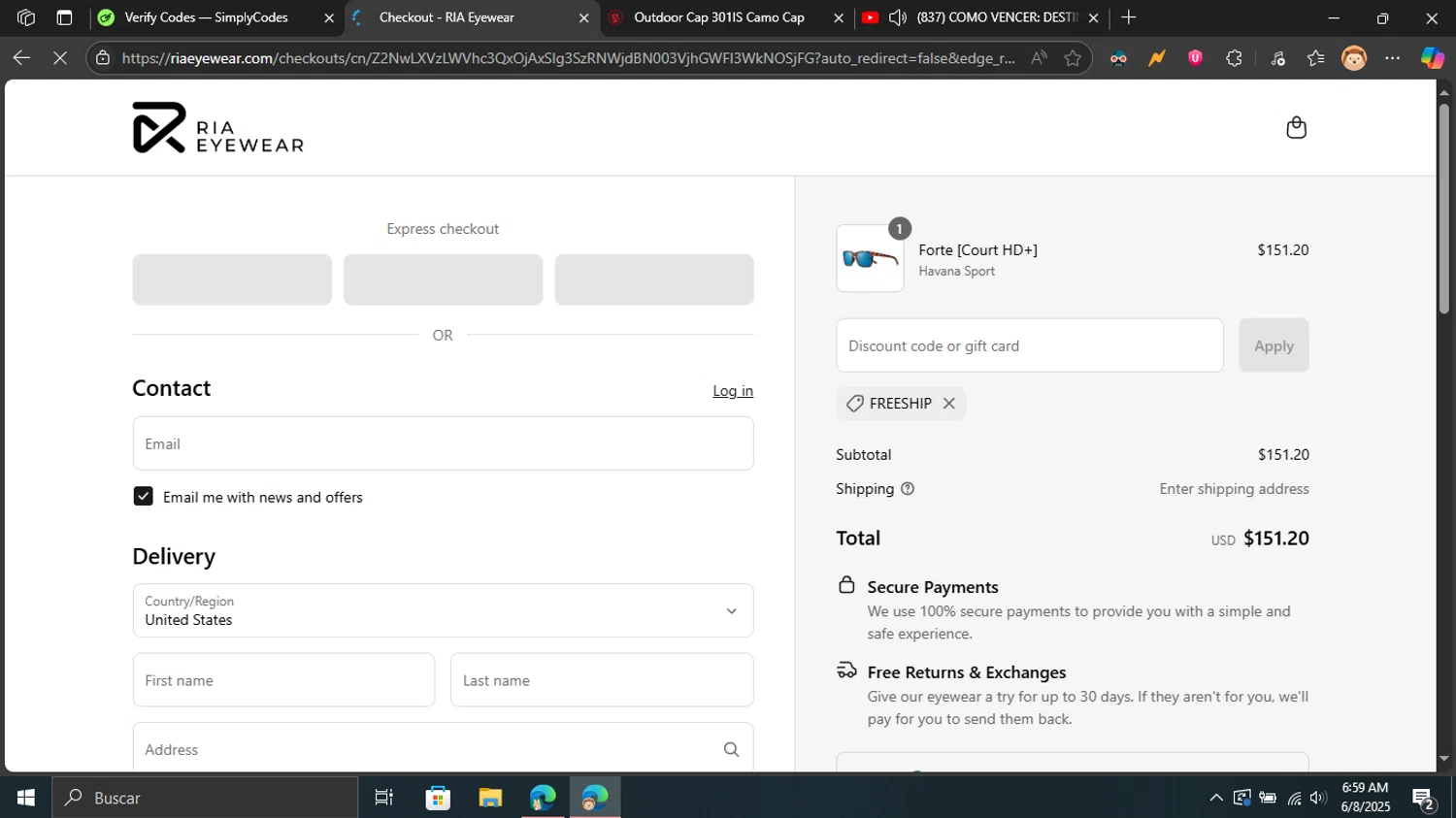1456x818 pixels.
Task: Open Edge Settings and more menu
Action: [x=1393, y=58]
